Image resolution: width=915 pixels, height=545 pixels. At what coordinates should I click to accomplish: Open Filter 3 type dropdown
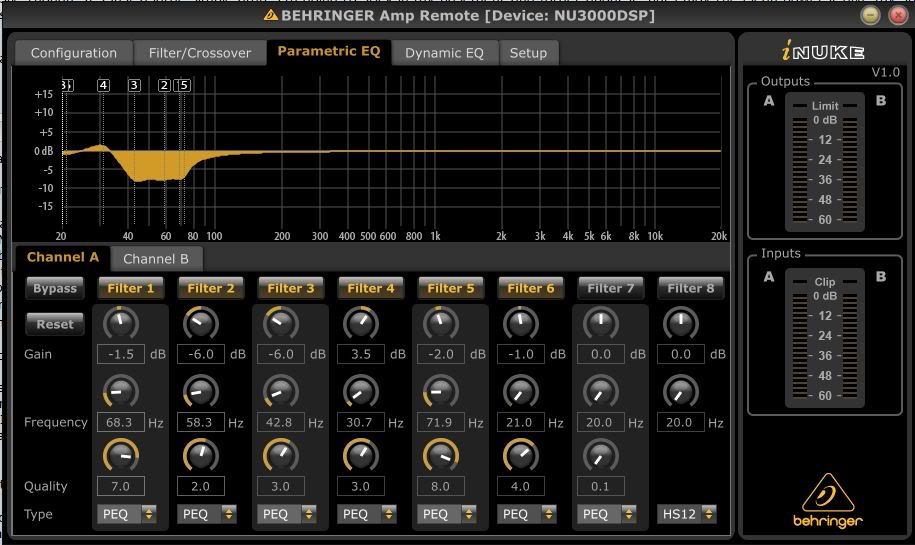click(287, 514)
